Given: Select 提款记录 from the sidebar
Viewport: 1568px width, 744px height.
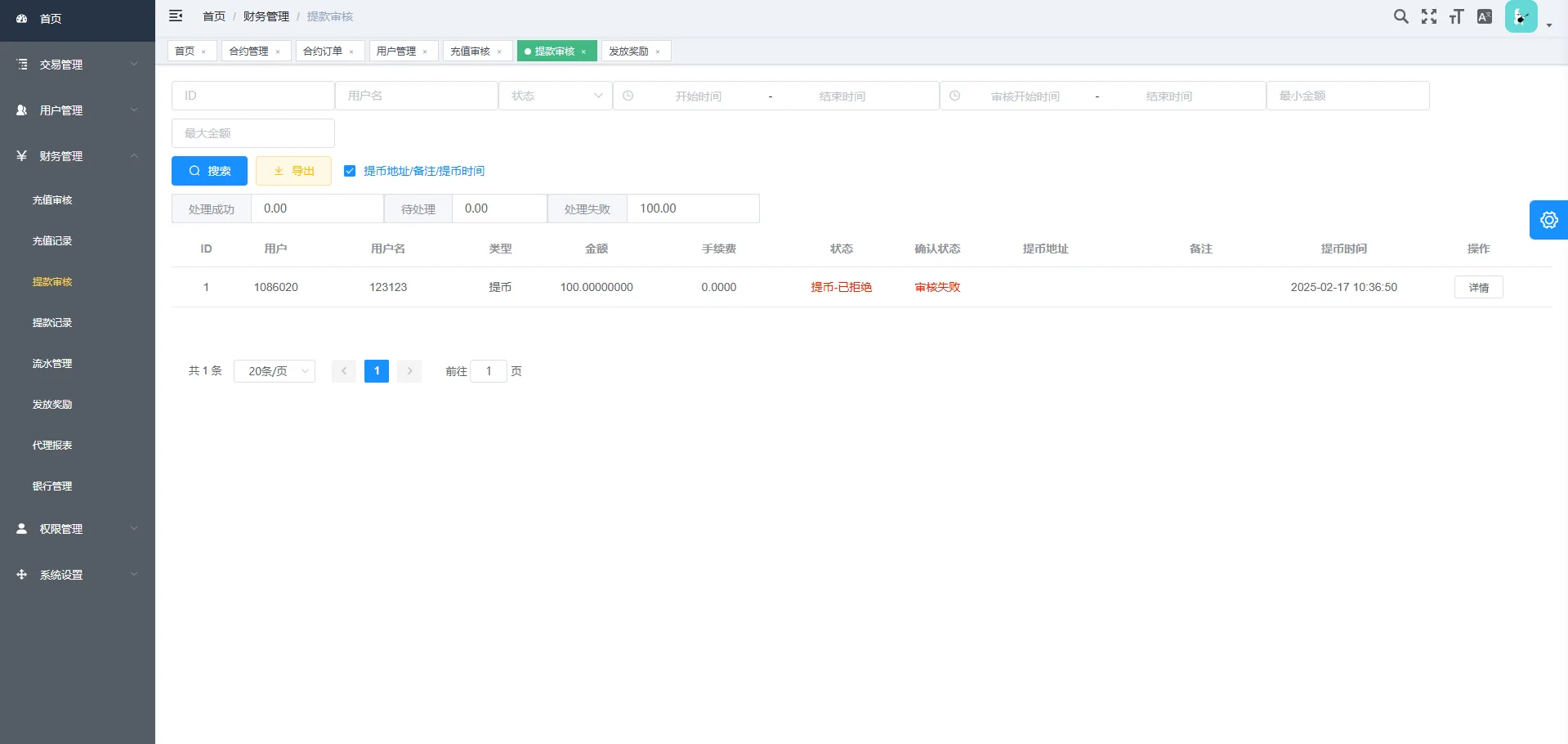Looking at the screenshot, I should [51, 322].
